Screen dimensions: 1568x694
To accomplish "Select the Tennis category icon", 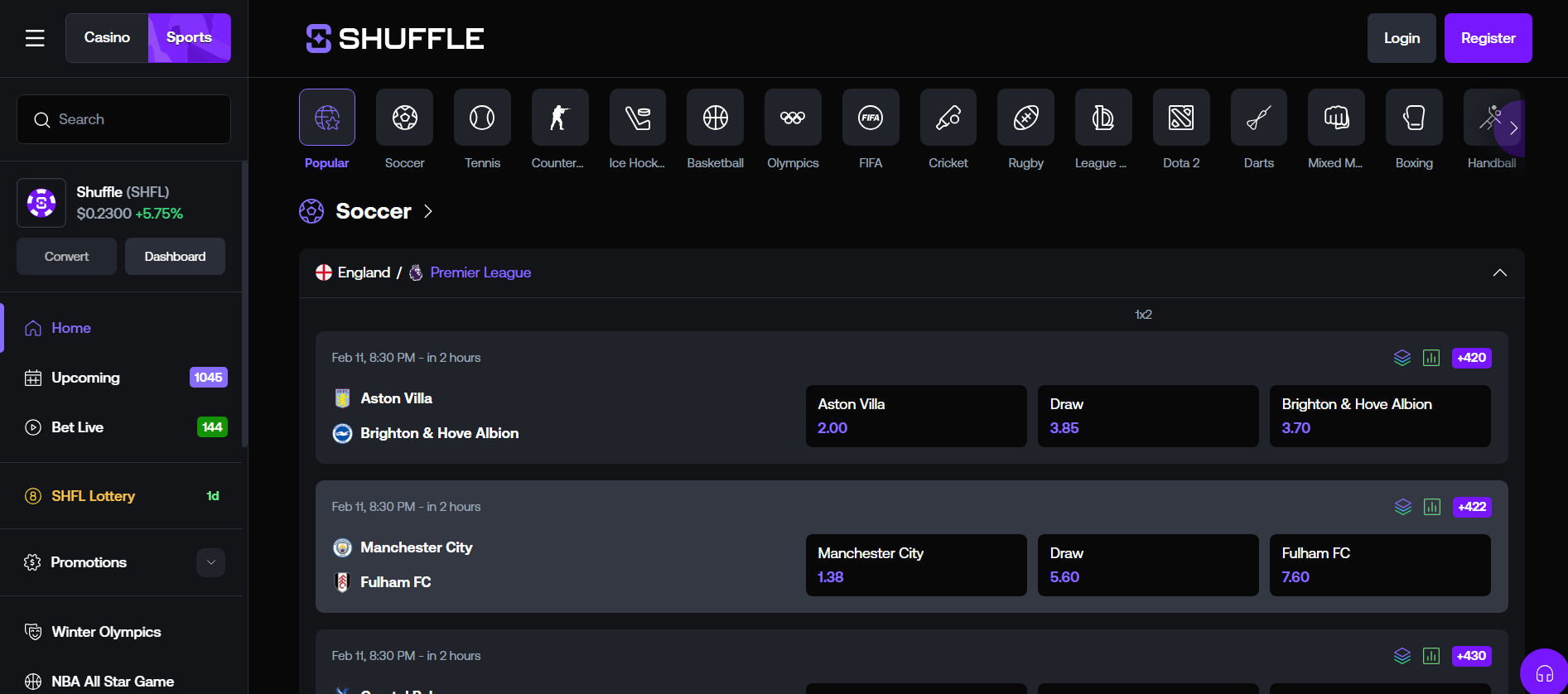I will (x=482, y=118).
